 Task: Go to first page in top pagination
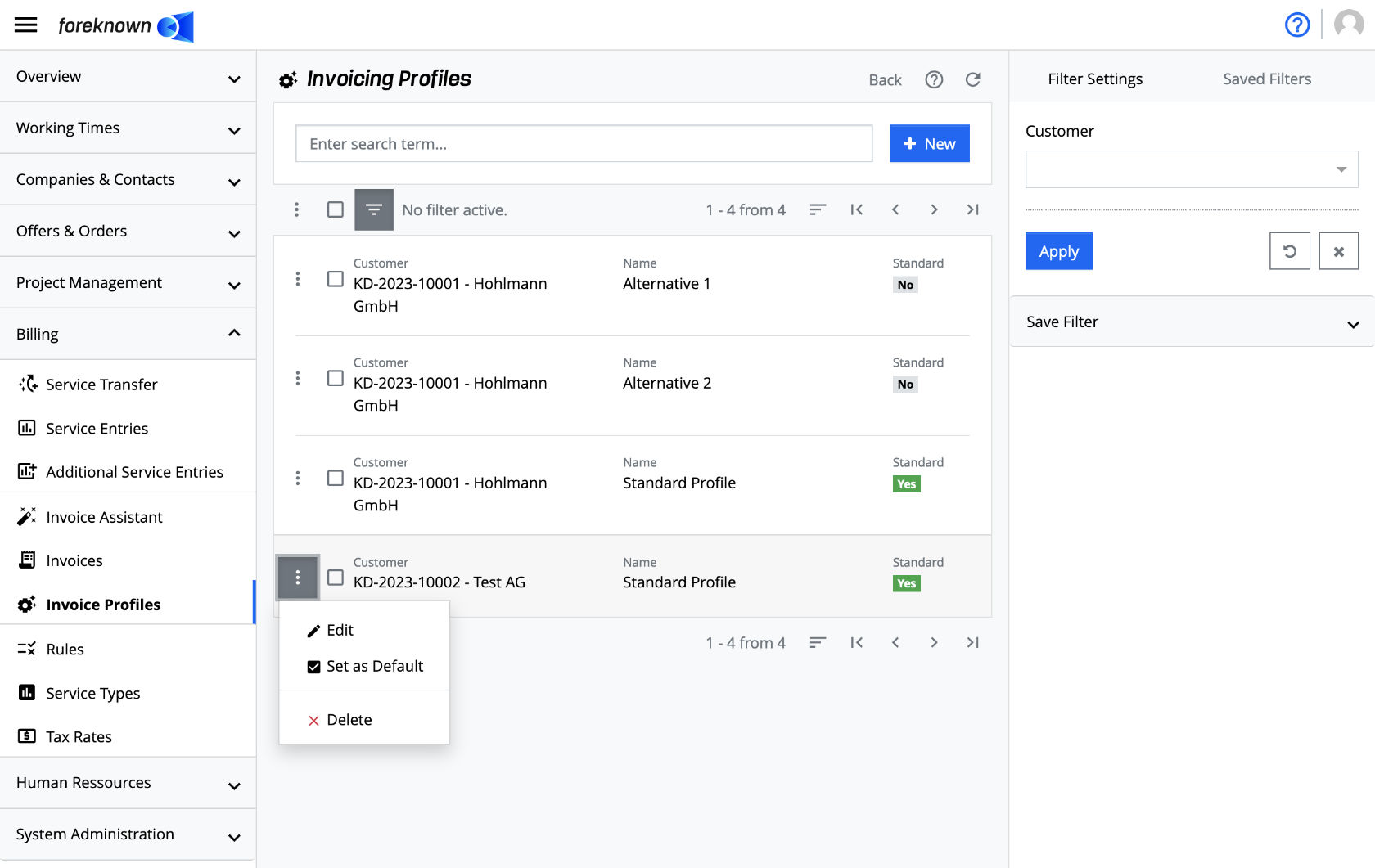point(857,209)
